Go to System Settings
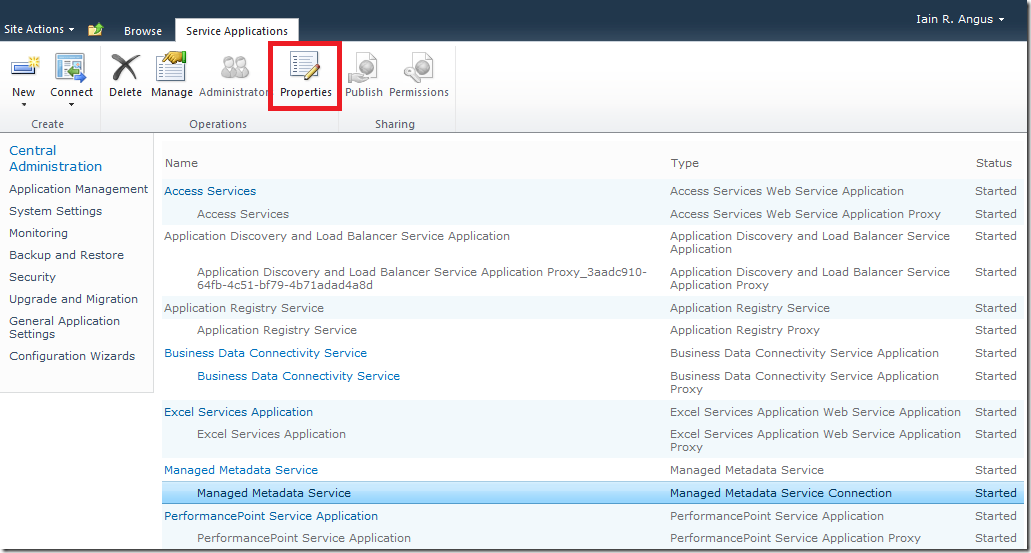 55,211
